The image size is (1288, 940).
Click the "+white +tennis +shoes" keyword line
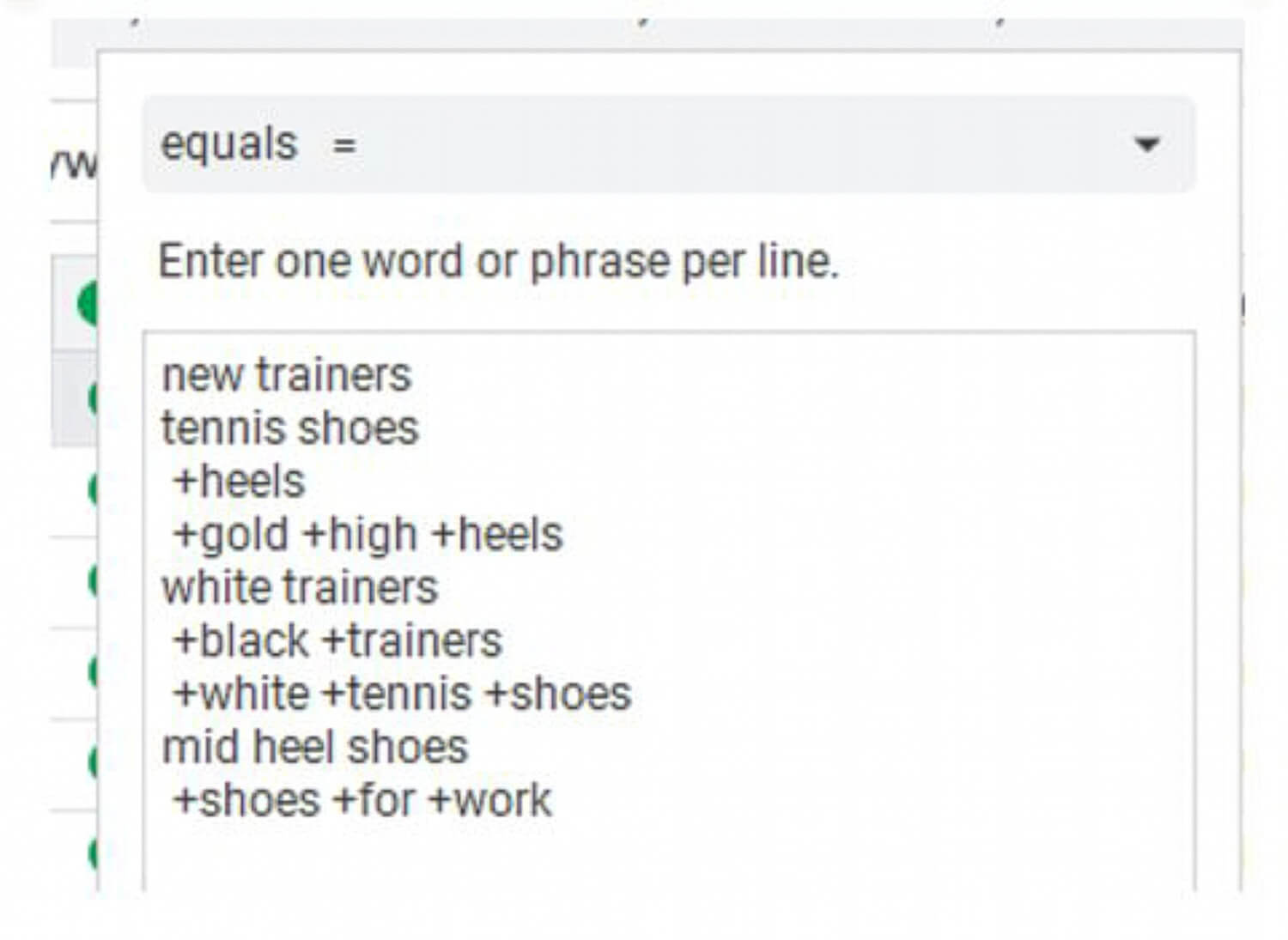[402, 694]
